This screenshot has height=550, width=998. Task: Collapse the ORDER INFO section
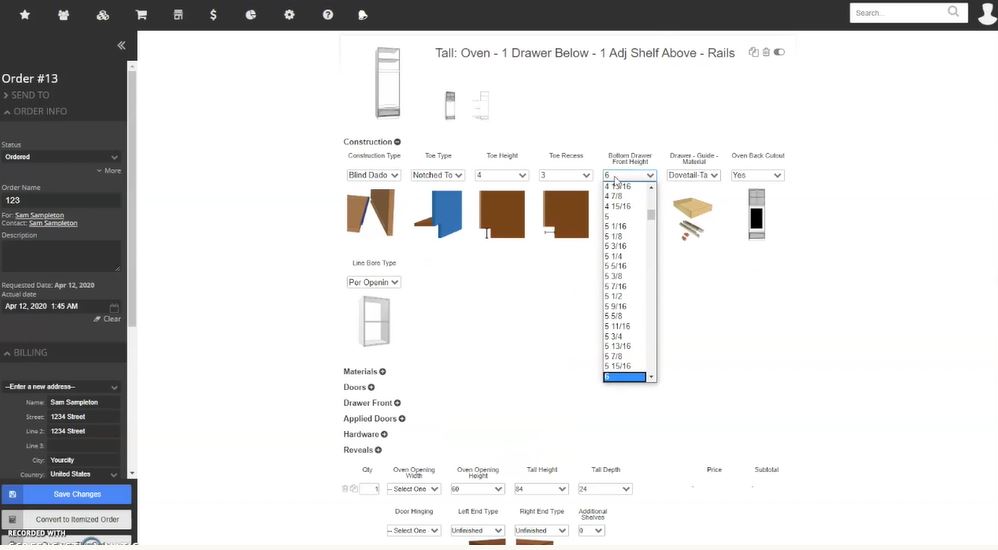click(35, 111)
